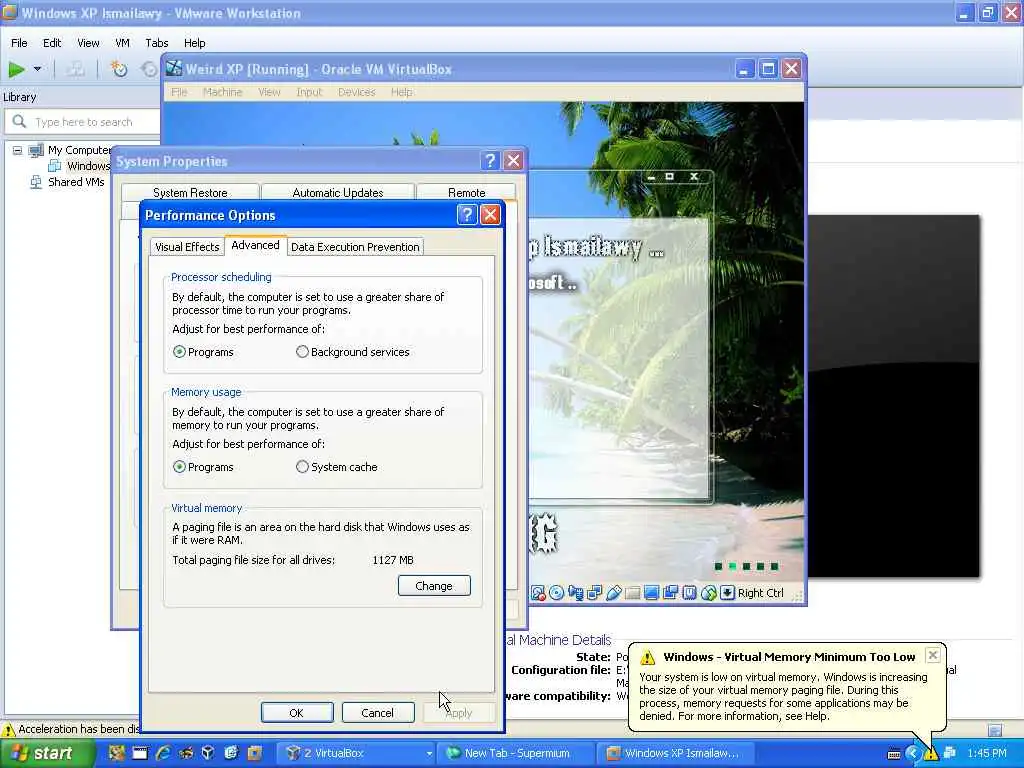Click the network computers icon in system tray

[x=950, y=753]
